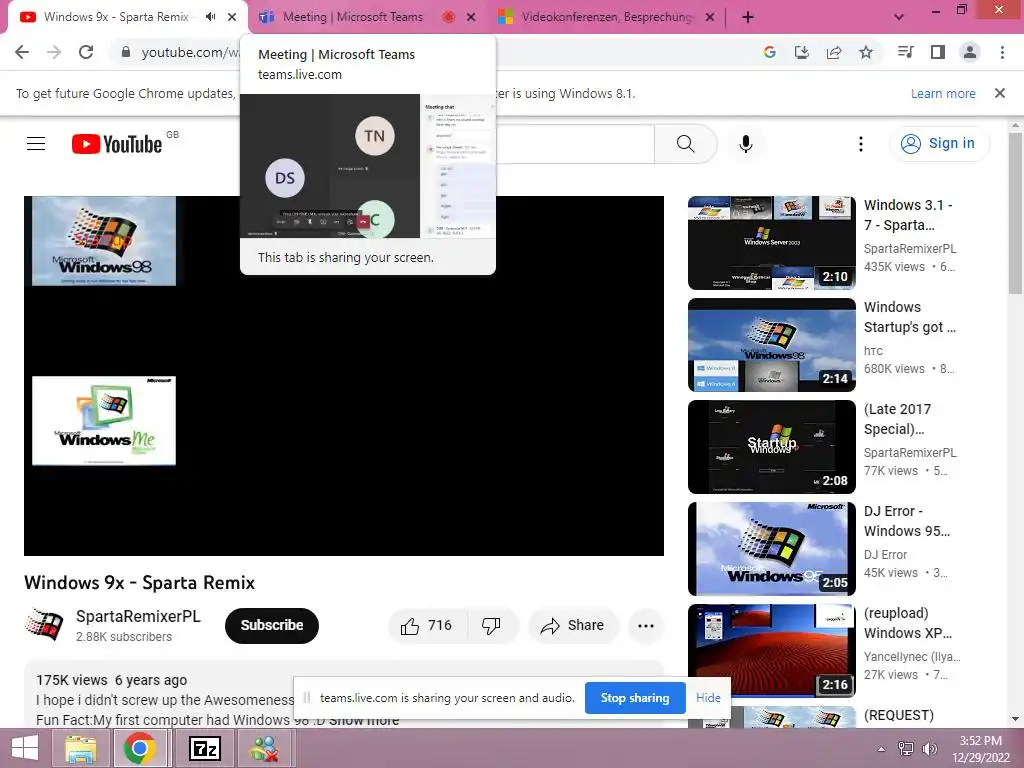Show hidden system tray icons
This screenshot has width=1024, height=768.
point(881,749)
